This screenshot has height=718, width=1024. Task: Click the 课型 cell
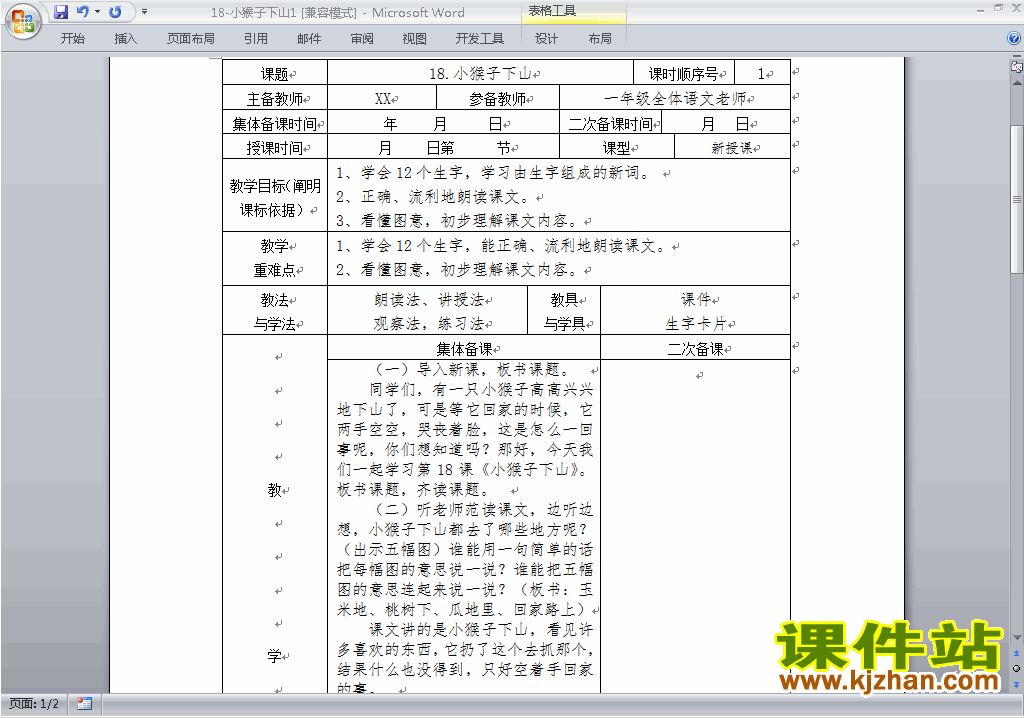coord(616,147)
